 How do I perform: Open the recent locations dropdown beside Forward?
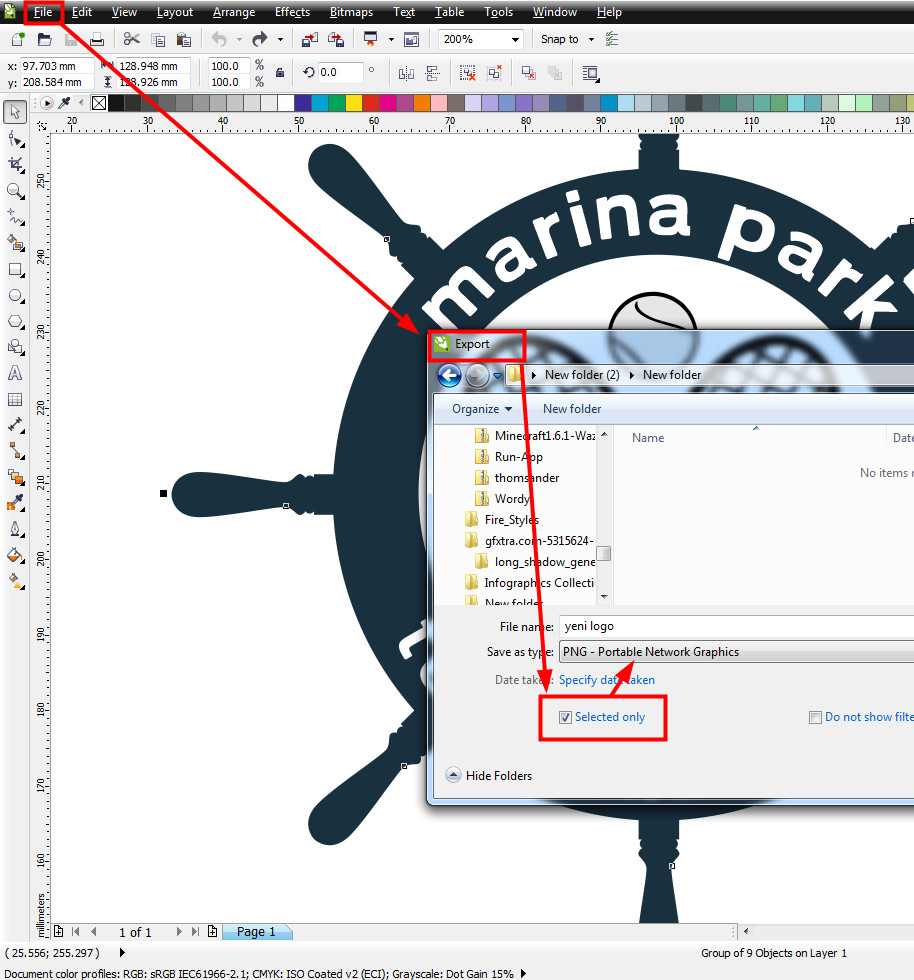pyautogui.click(x=498, y=376)
